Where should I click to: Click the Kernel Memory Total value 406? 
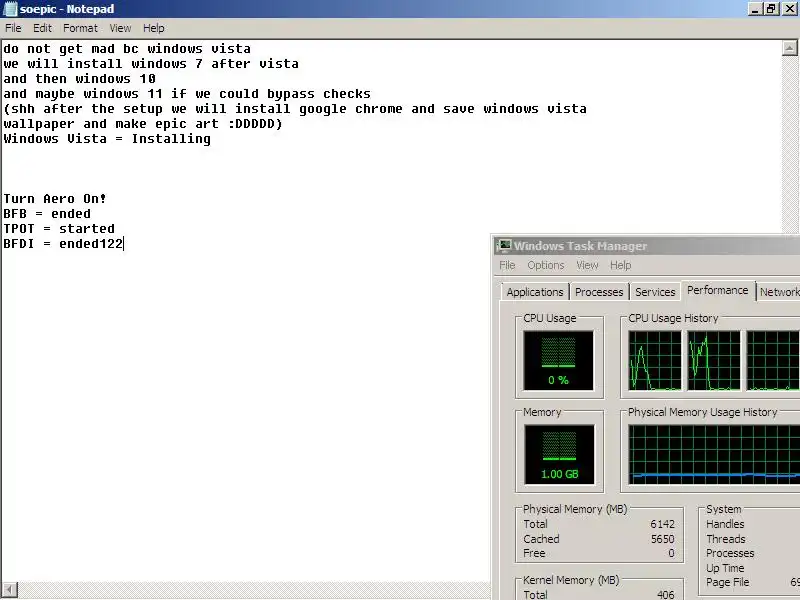pyautogui.click(x=665, y=594)
